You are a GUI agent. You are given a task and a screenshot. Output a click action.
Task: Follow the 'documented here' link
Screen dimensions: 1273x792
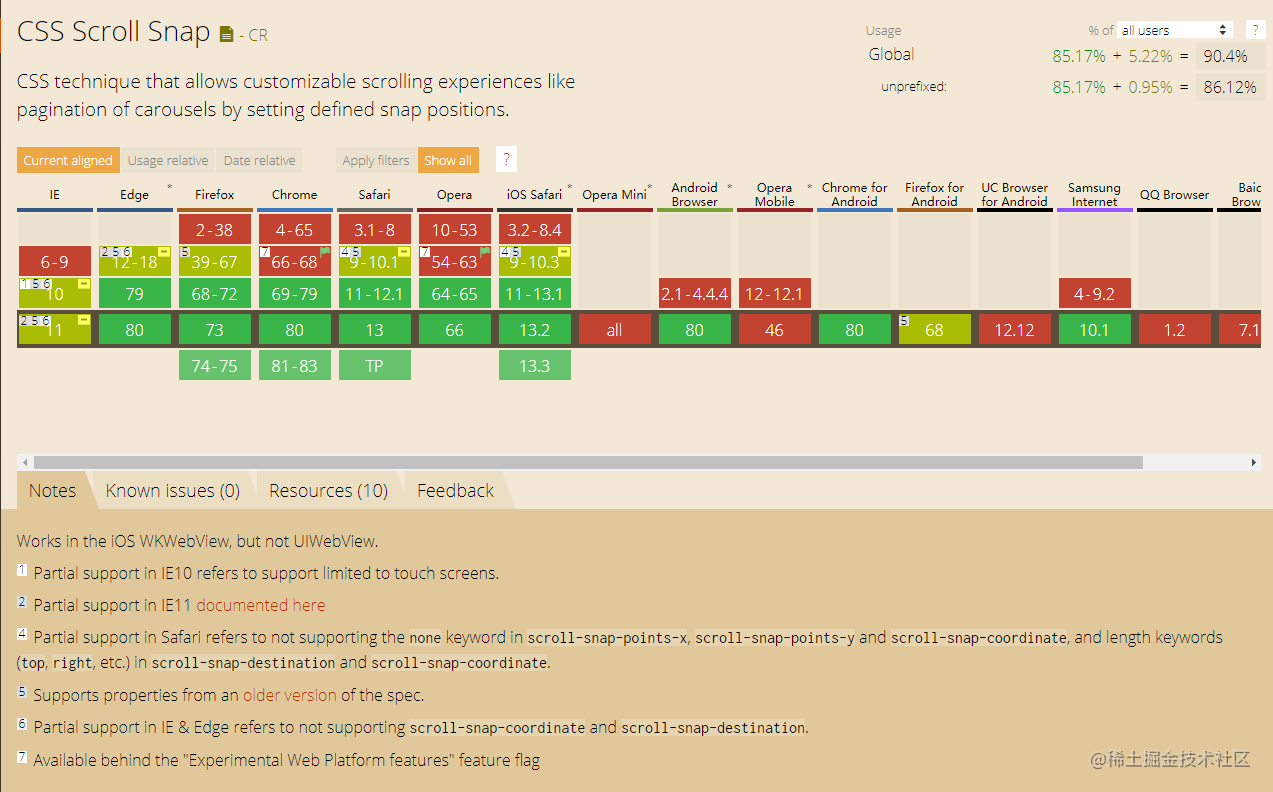261,605
